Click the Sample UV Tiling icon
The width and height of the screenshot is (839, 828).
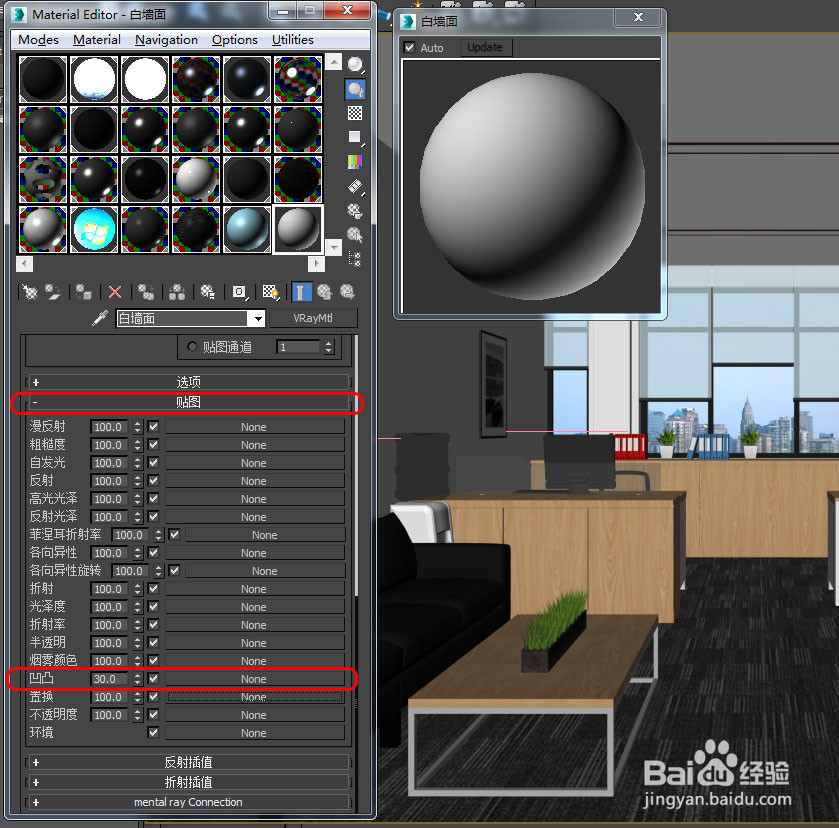click(x=355, y=137)
